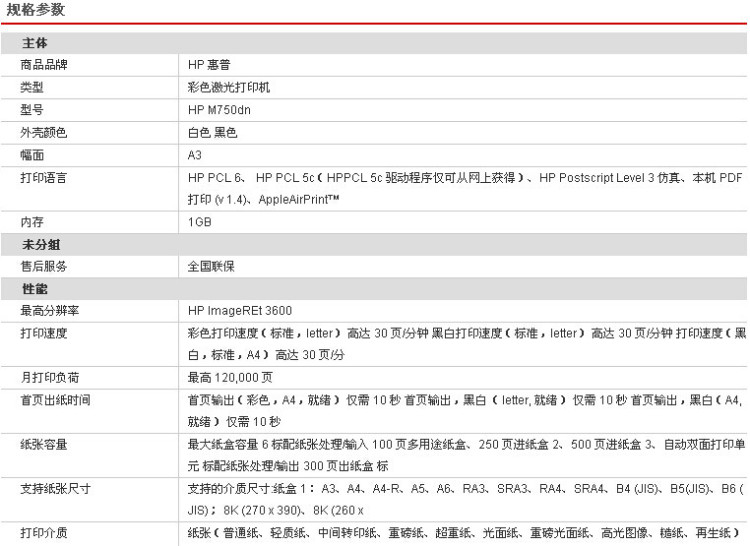Click the 型号 label

[32, 109]
